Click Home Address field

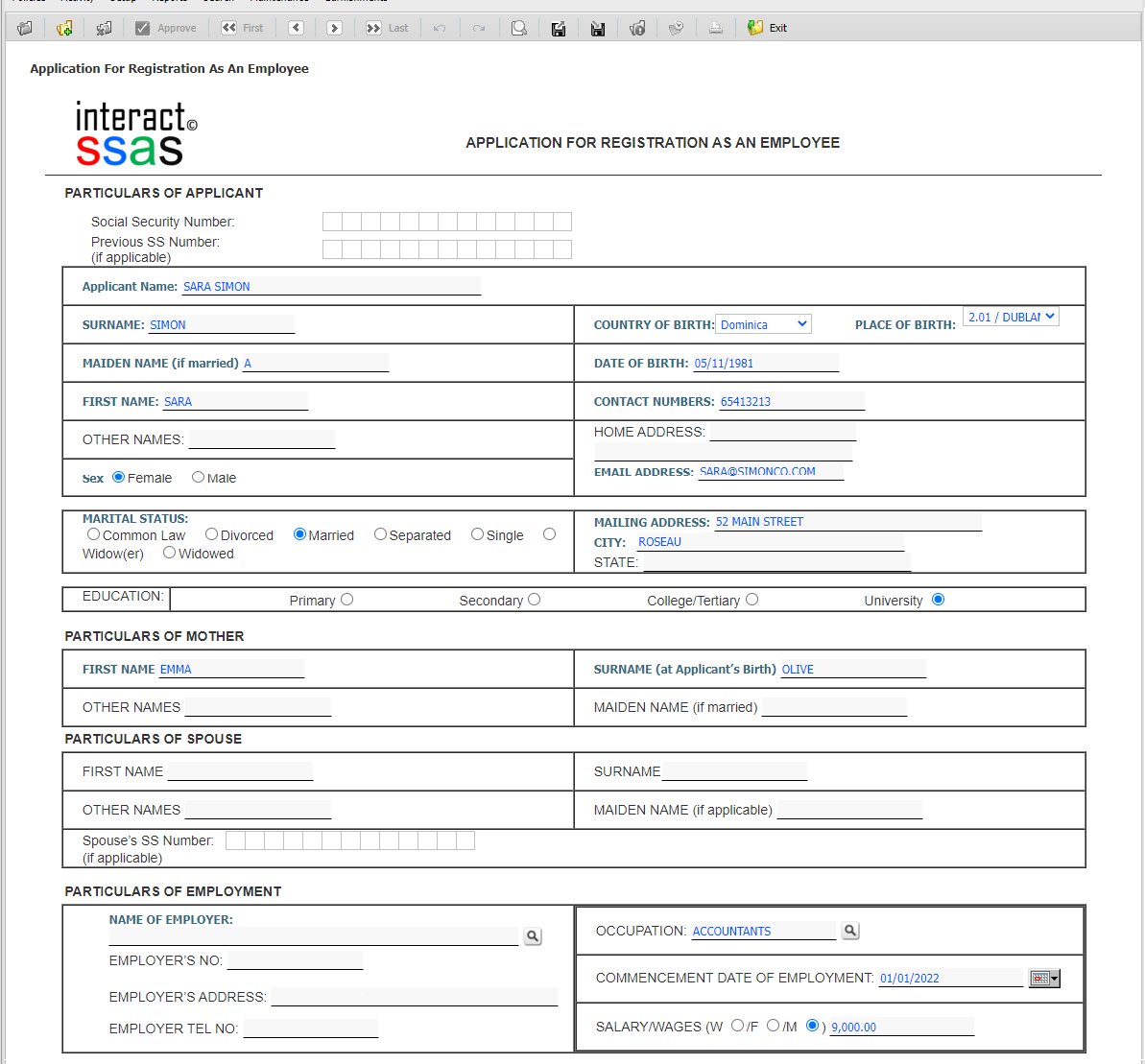(x=783, y=432)
